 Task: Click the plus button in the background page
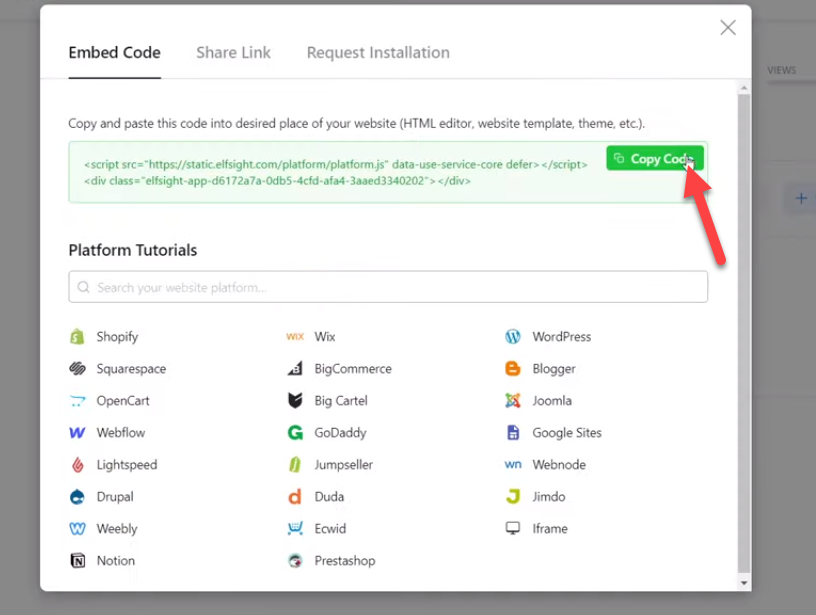(x=801, y=198)
